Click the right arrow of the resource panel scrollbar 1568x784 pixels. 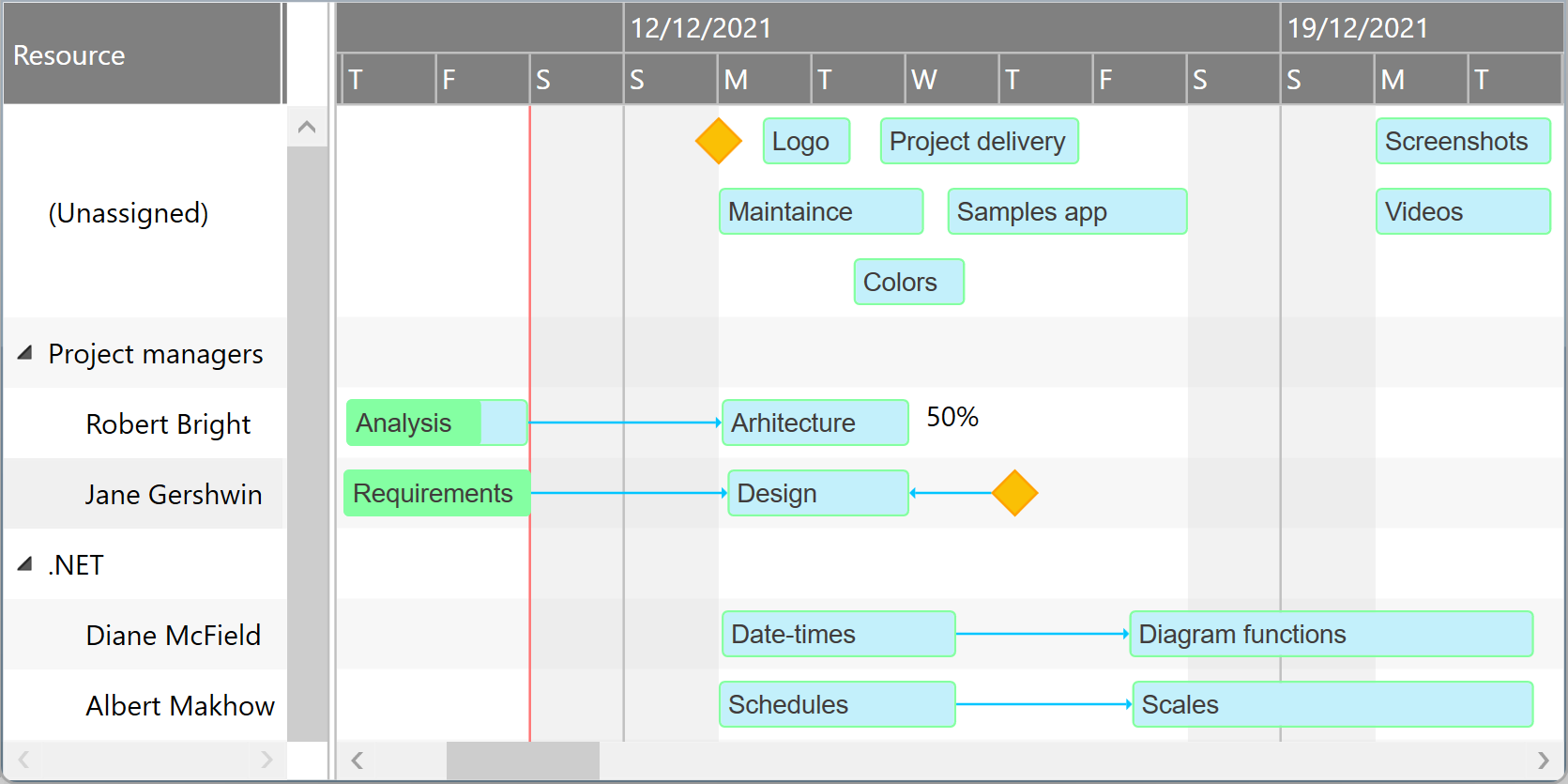tap(266, 760)
